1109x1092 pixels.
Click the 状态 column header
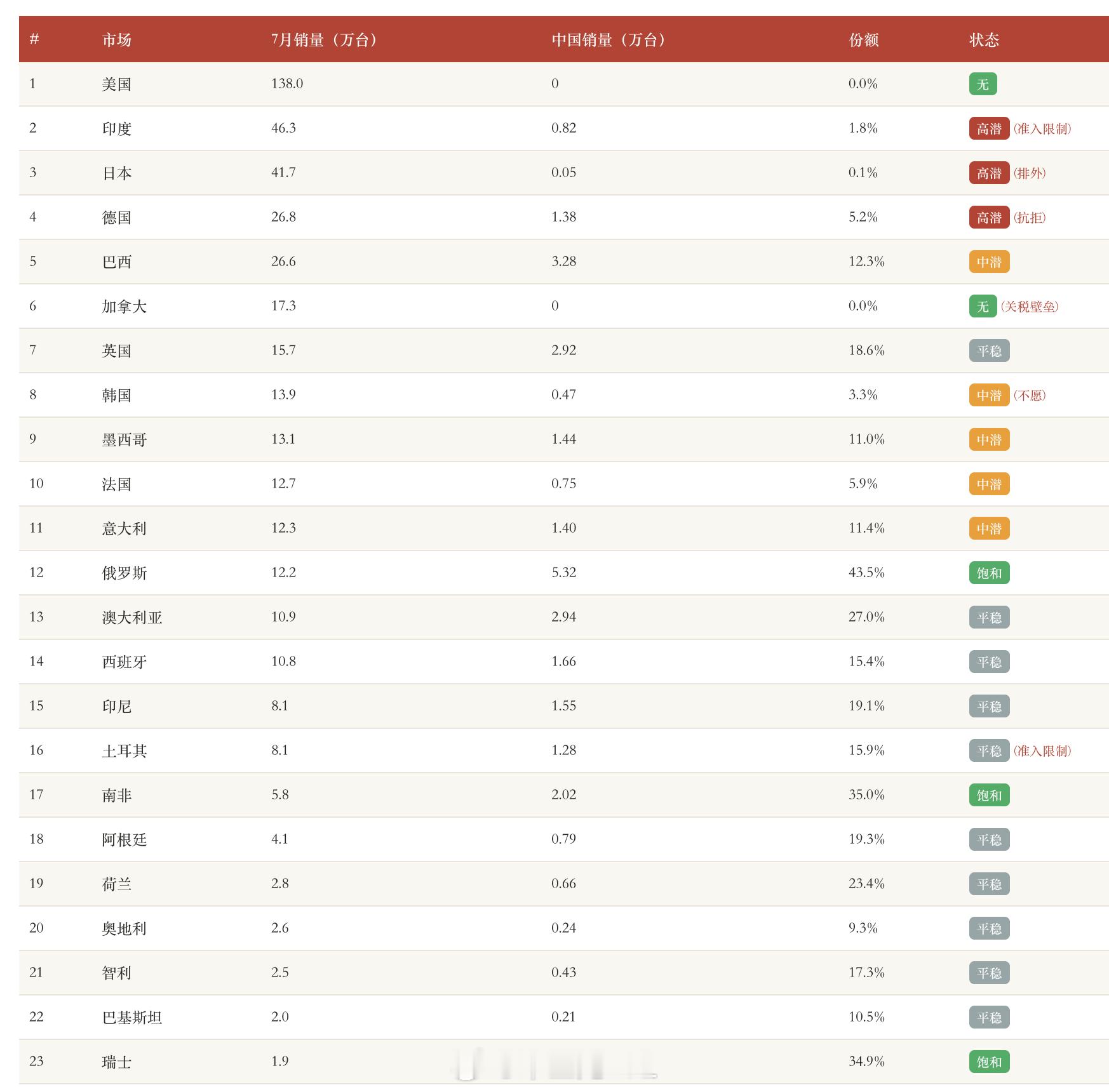pyautogui.click(x=985, y=40)
